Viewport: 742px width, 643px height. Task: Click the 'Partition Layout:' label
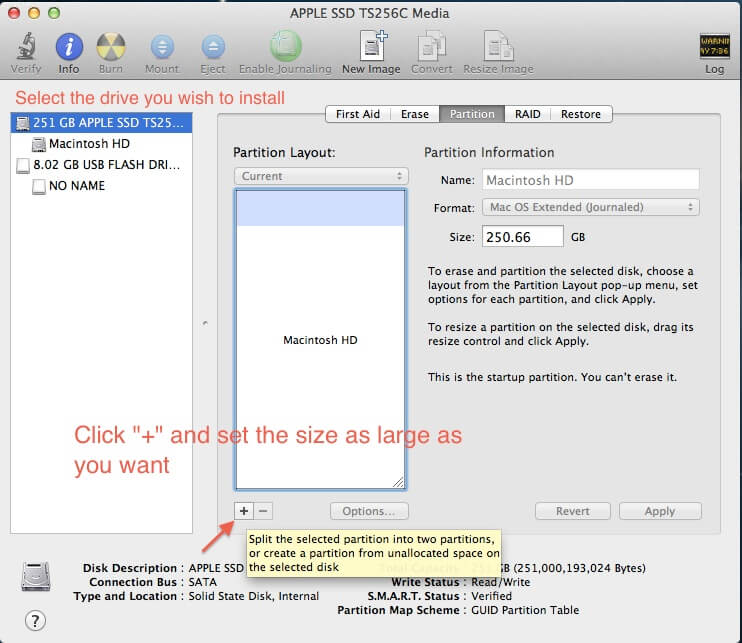[284, 152]
